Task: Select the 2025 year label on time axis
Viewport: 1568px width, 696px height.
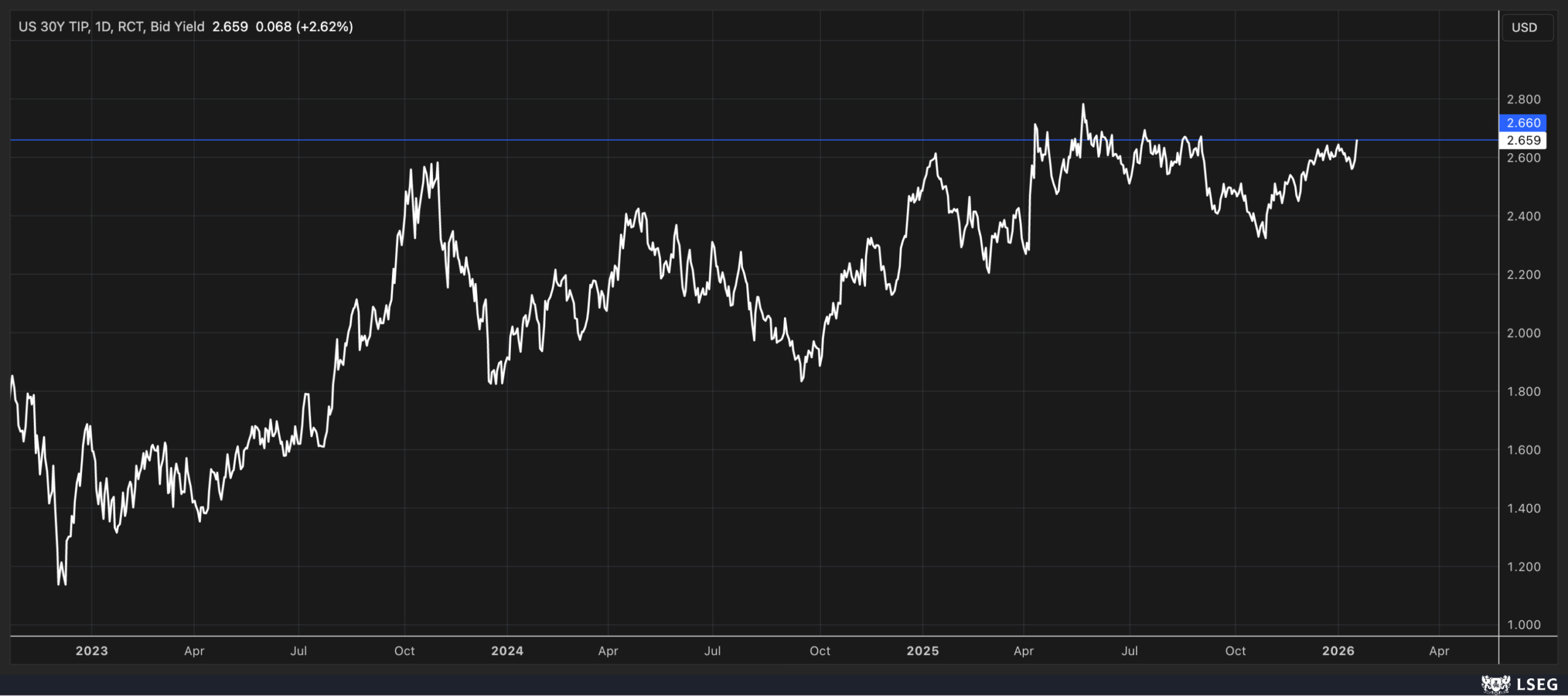Action: click(922, 651)
